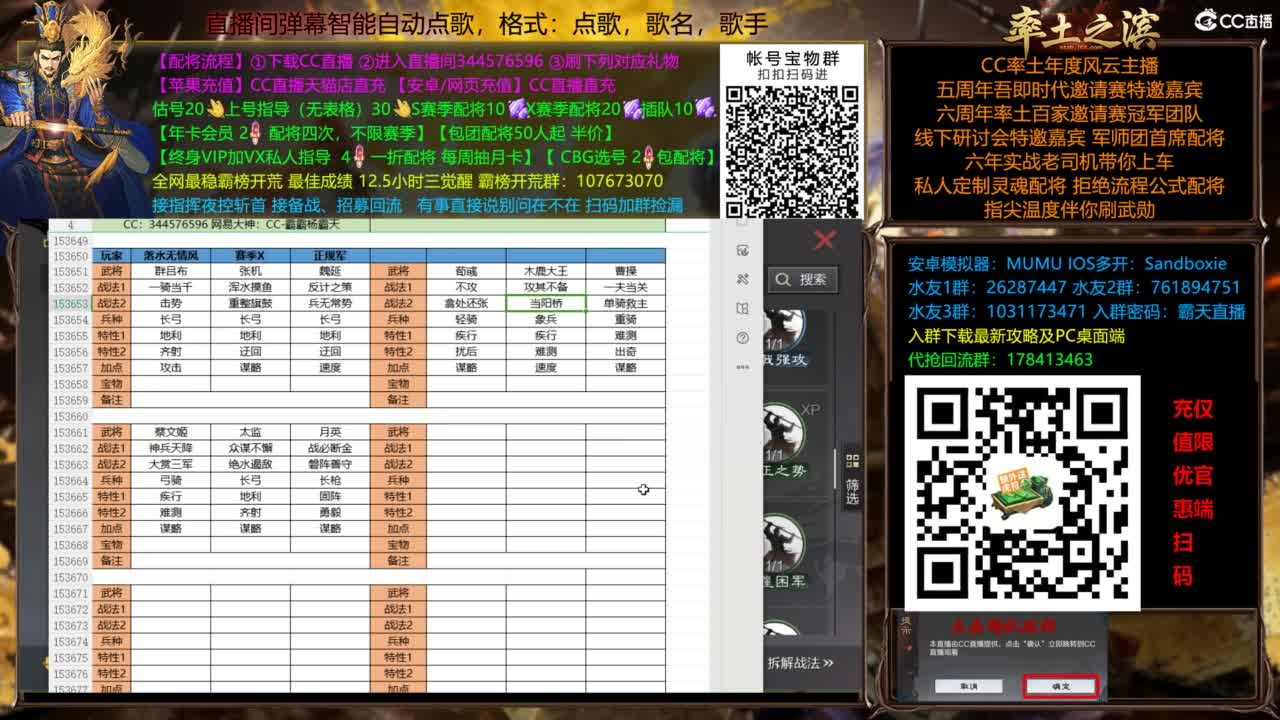The width and height of the screenshot is (1280, 720).
Task: Click inside the 搜索 search input field
Action: 815,280
